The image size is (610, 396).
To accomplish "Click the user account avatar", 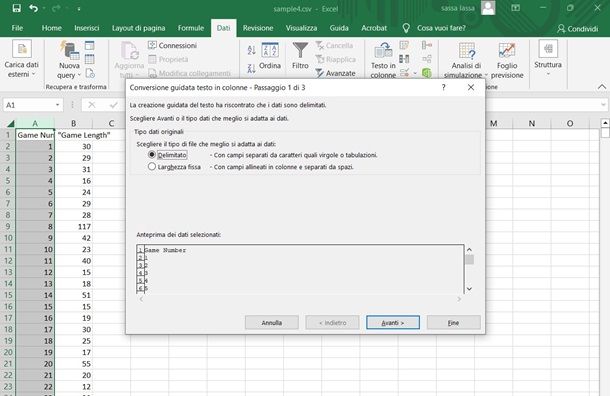I will point(488,8).
